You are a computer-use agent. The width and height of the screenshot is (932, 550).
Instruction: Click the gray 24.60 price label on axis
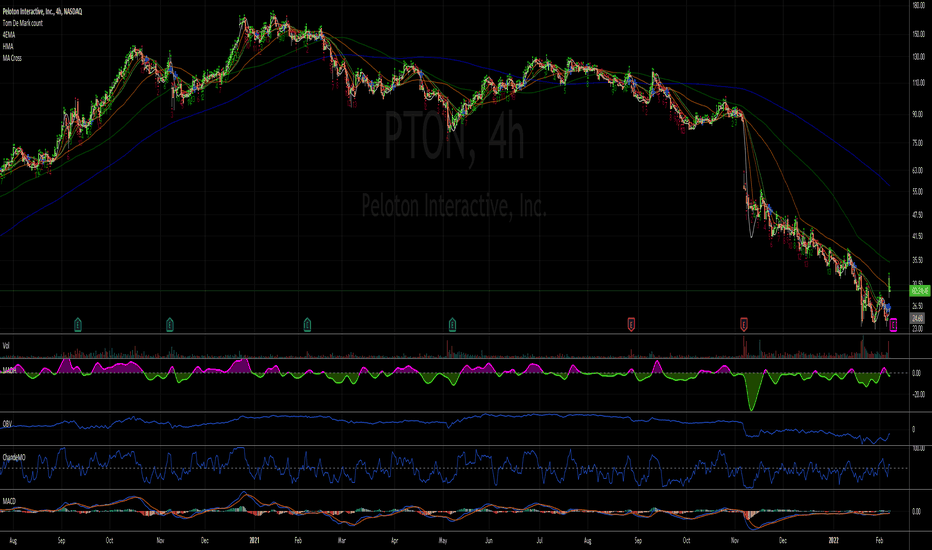point(918,319)
